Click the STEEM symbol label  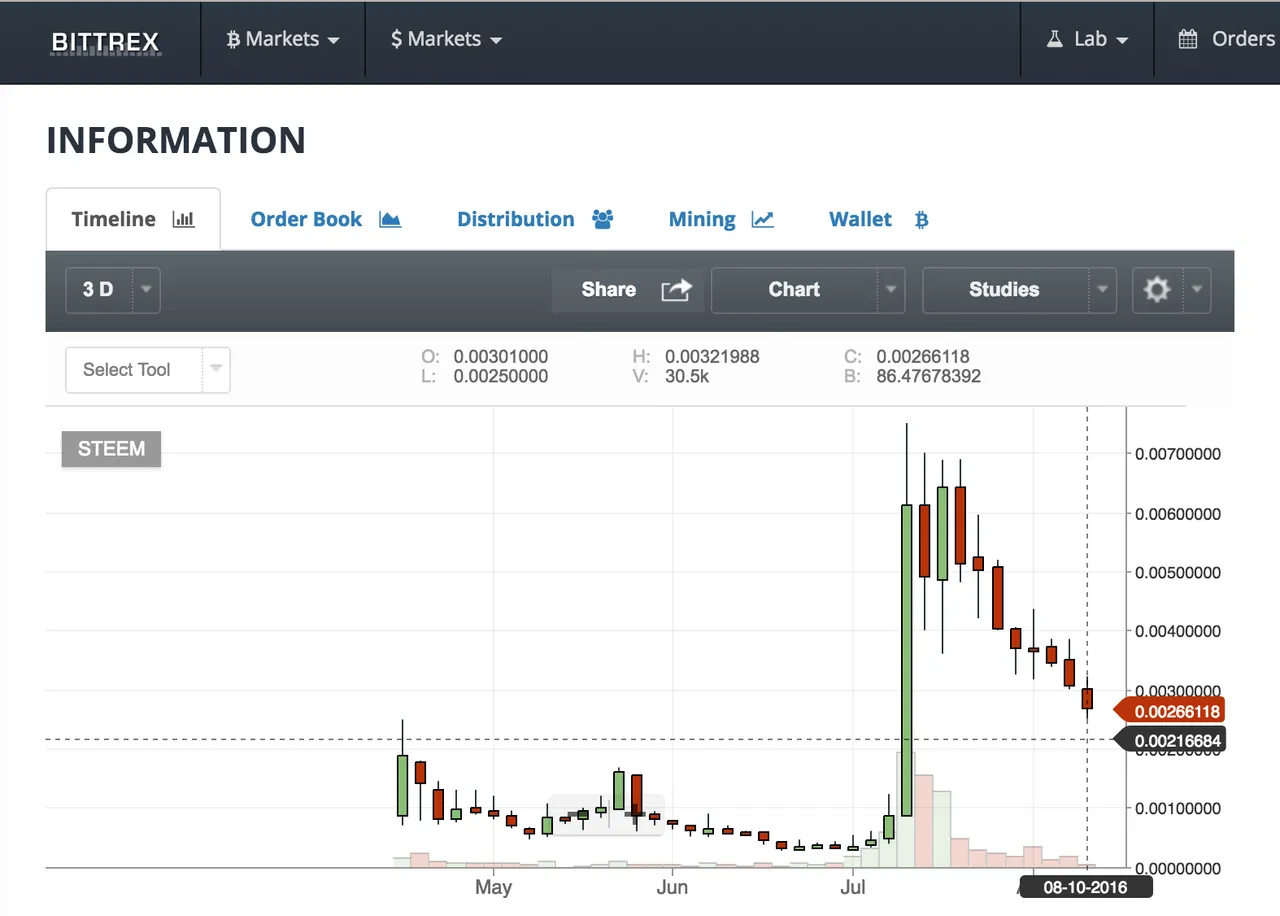111,449
